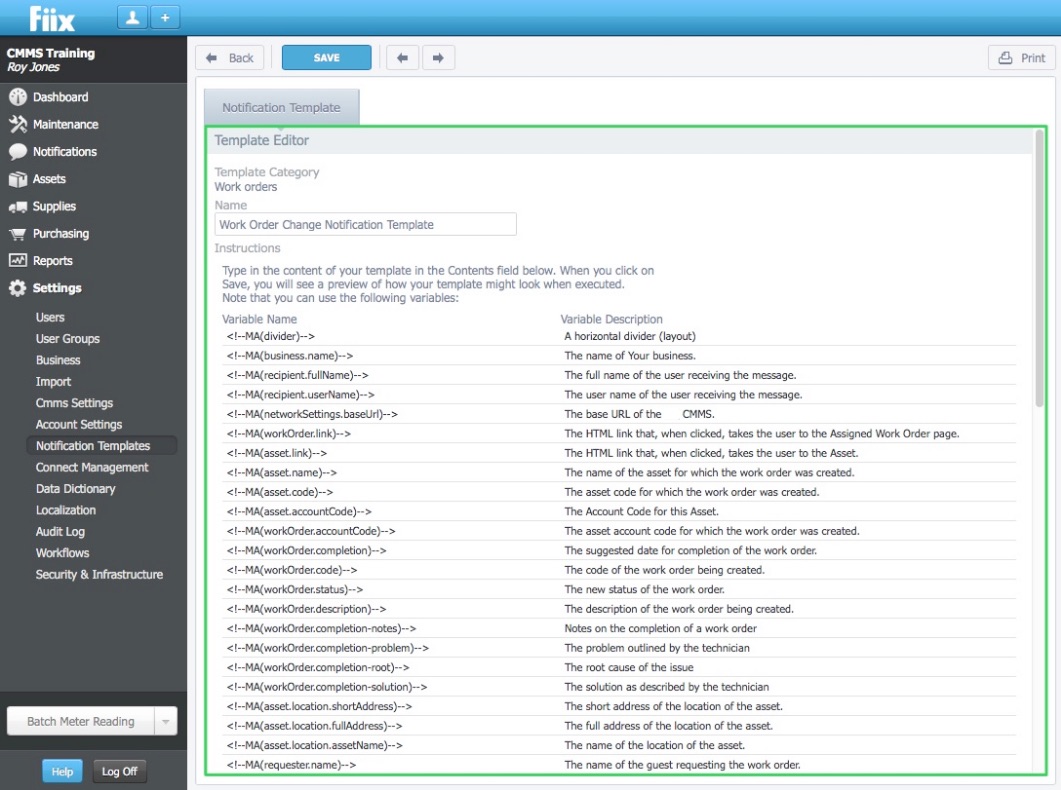The width and height of the screenshot is (1061, 790).
Task: Click the plus icon in top bar
Action: coord(165,18)
